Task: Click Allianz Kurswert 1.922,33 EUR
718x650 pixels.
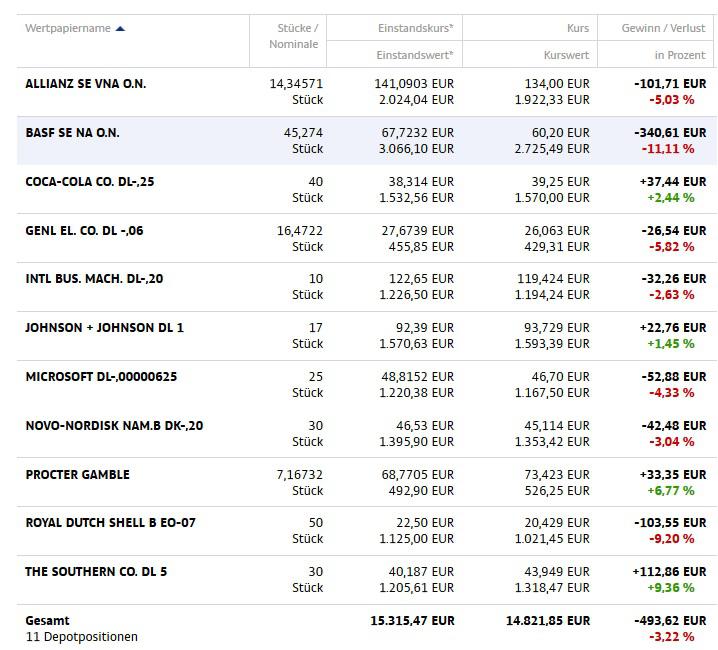Action: pos(552,100)
